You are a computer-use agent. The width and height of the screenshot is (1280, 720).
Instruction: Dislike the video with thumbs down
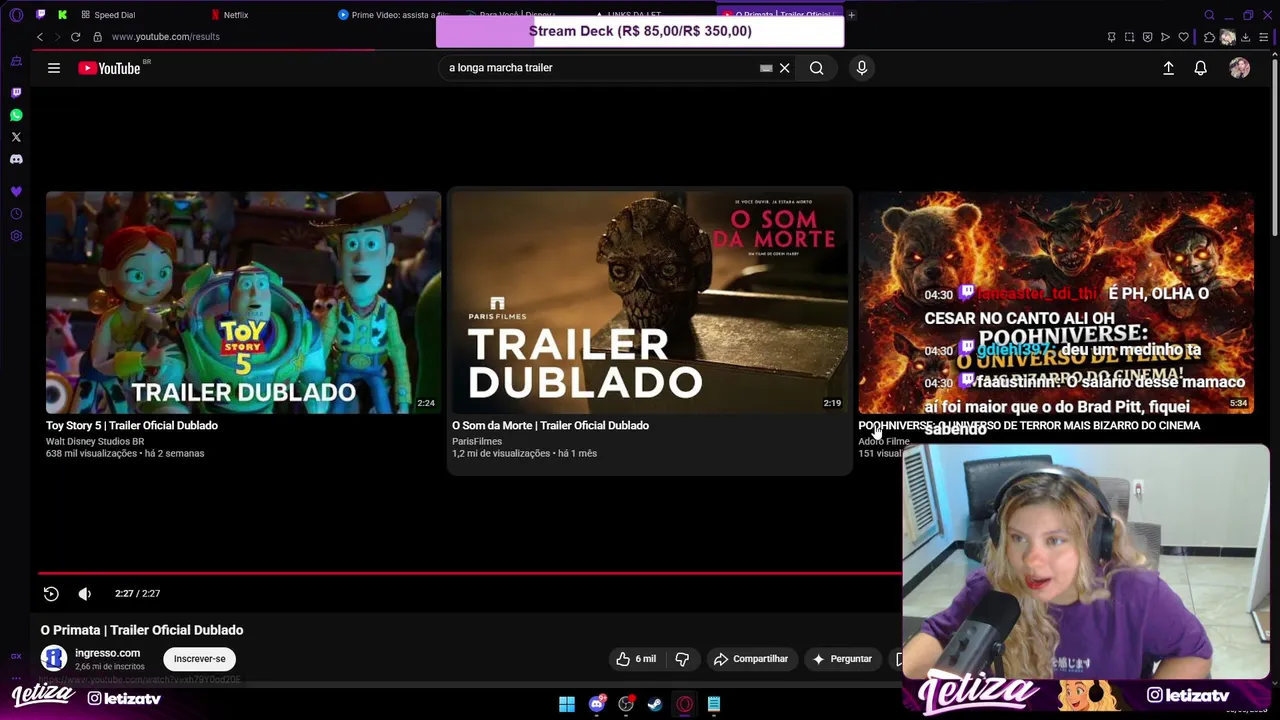[682, 659]
